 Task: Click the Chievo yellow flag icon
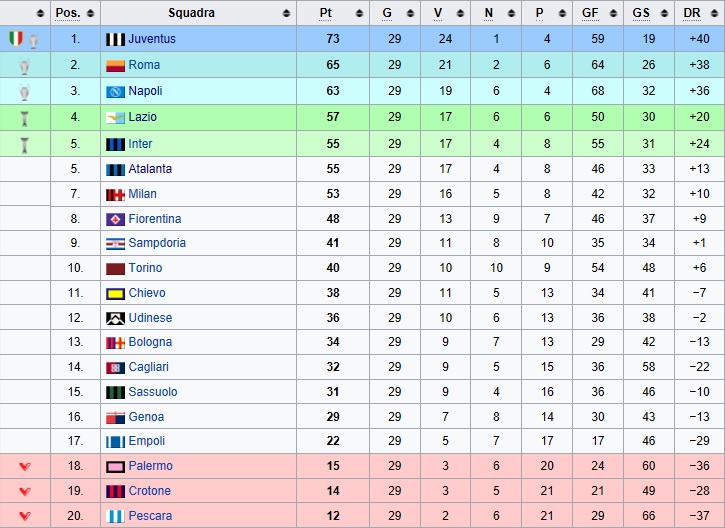point(115,293)
